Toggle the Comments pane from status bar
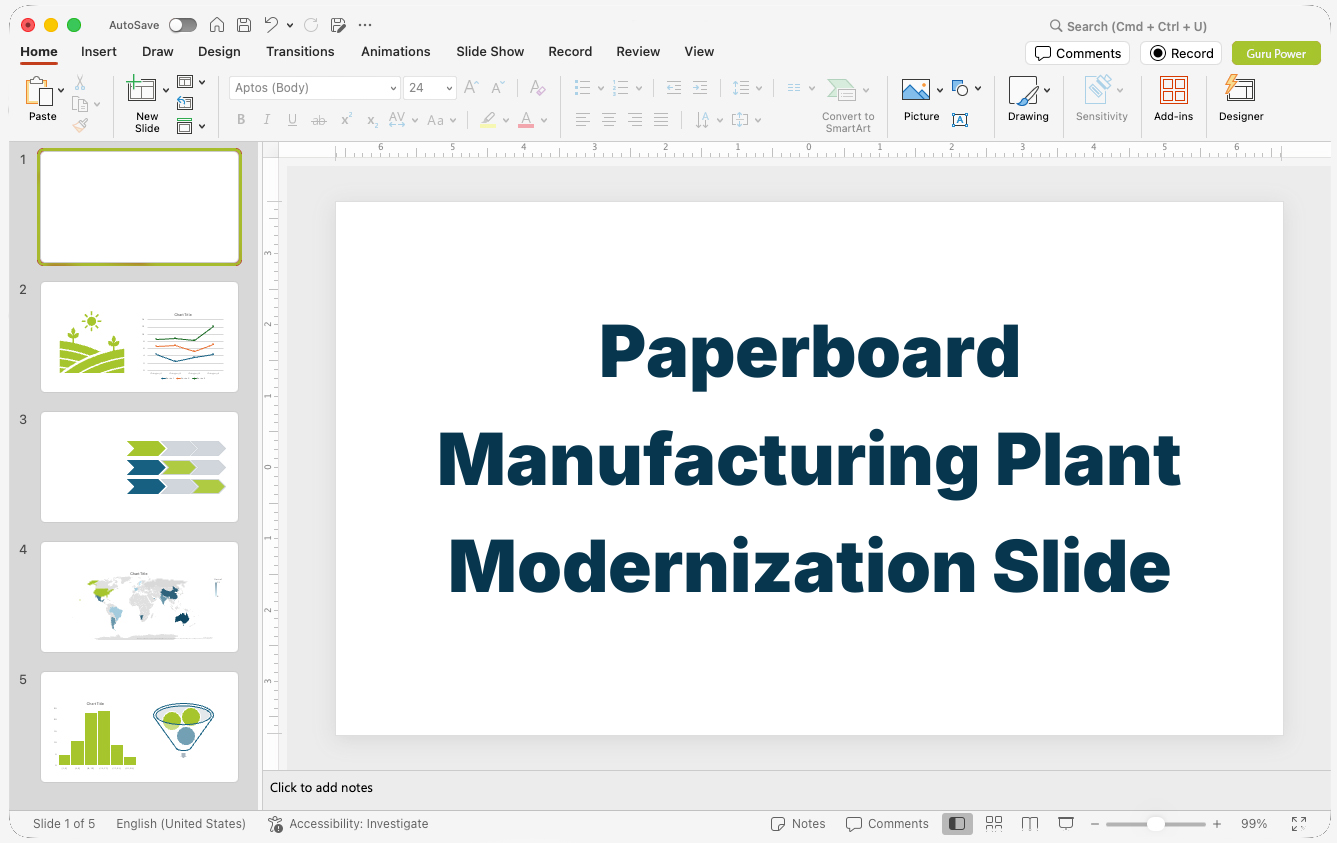1337x843 pixels. tap(887, 824)
